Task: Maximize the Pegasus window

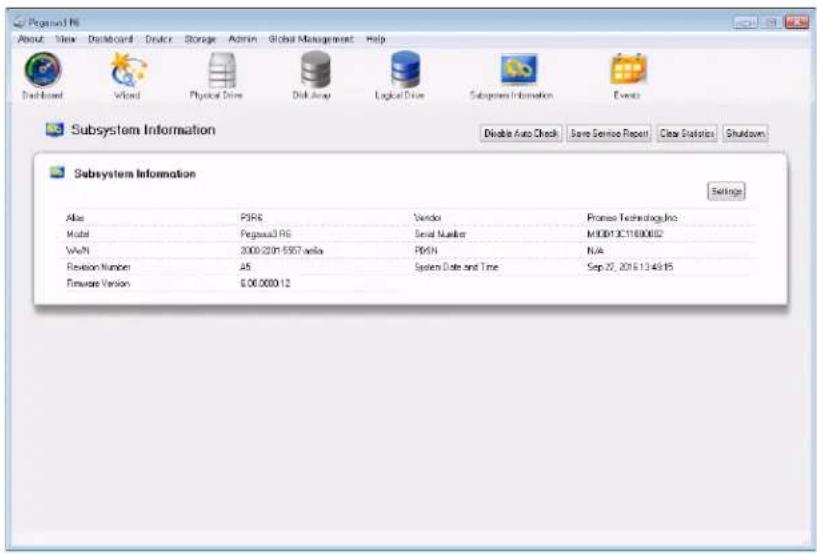Action: [772, 22]
